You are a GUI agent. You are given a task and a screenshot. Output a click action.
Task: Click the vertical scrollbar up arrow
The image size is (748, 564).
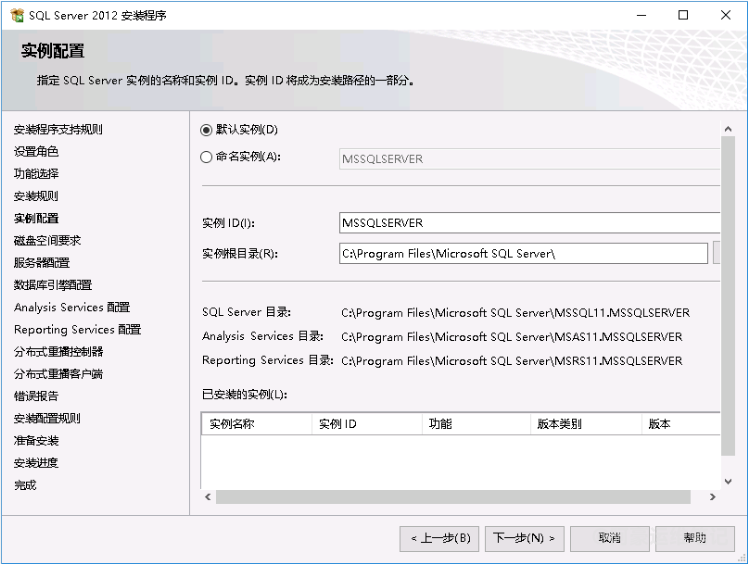coord(729,128)
